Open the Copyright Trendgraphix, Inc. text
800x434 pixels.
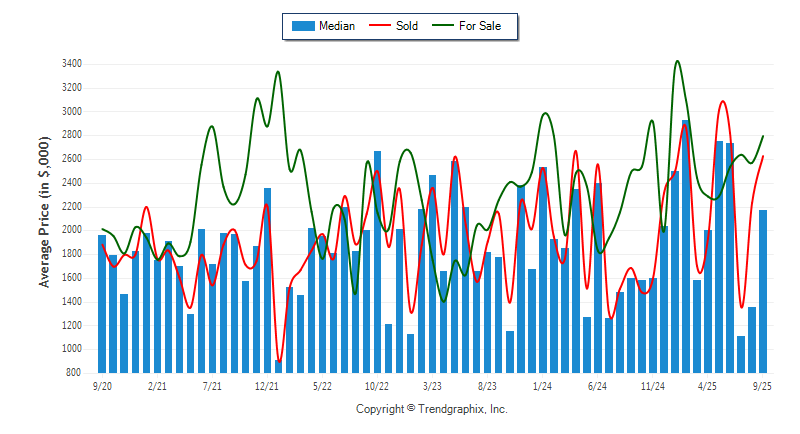431,409
